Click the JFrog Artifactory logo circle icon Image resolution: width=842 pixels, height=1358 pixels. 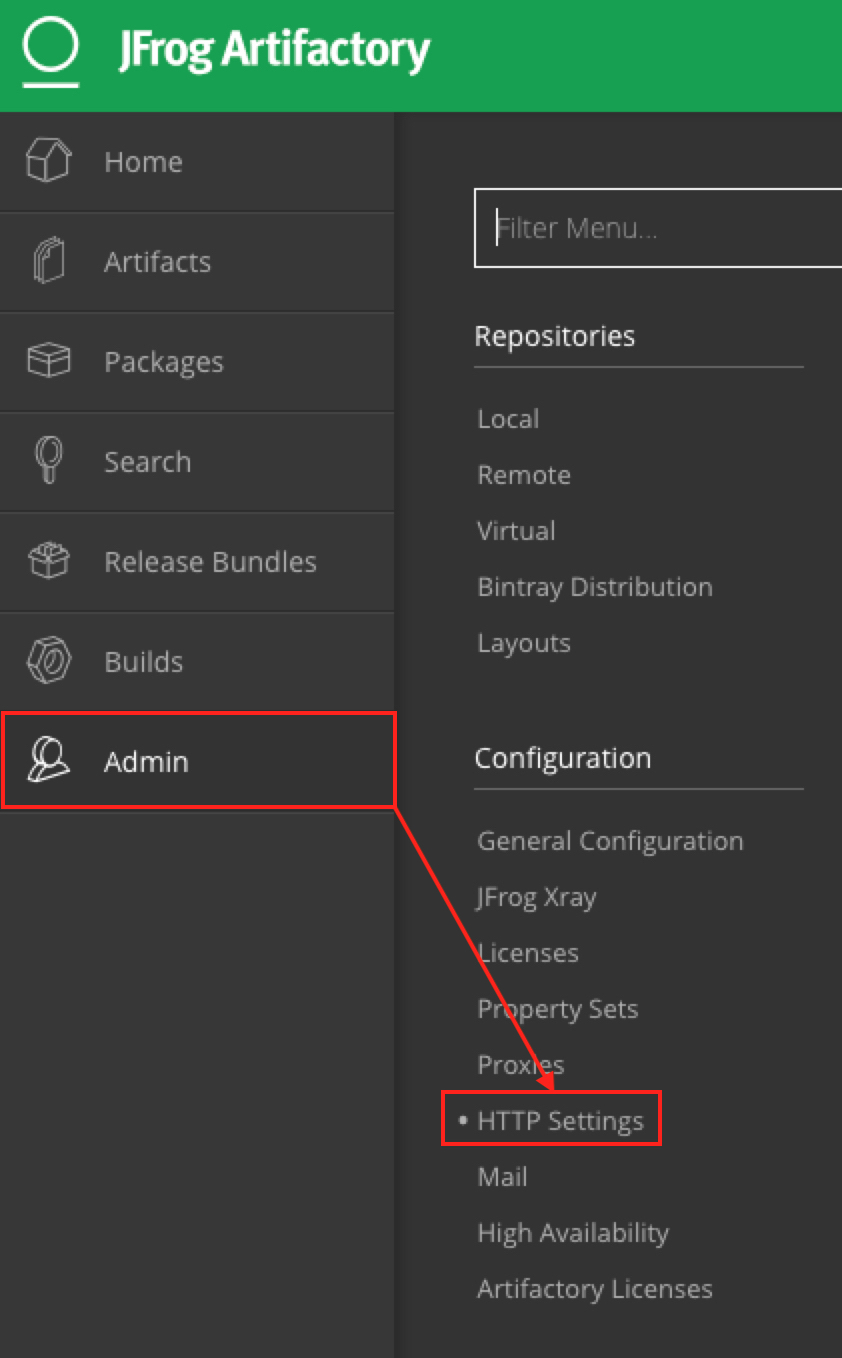point(50,48)
